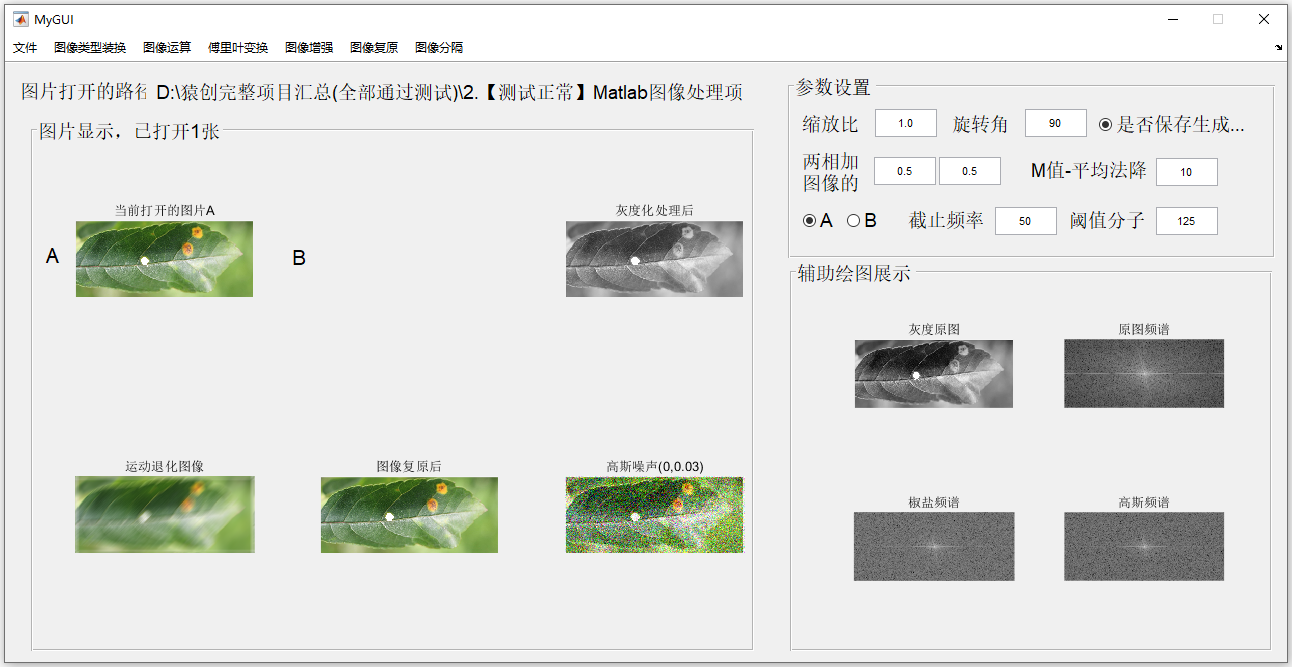This screenshot has width=1292, height=667.
Task: Click the 旋转角 field showing 90
Action: (x=1055, y=123)
